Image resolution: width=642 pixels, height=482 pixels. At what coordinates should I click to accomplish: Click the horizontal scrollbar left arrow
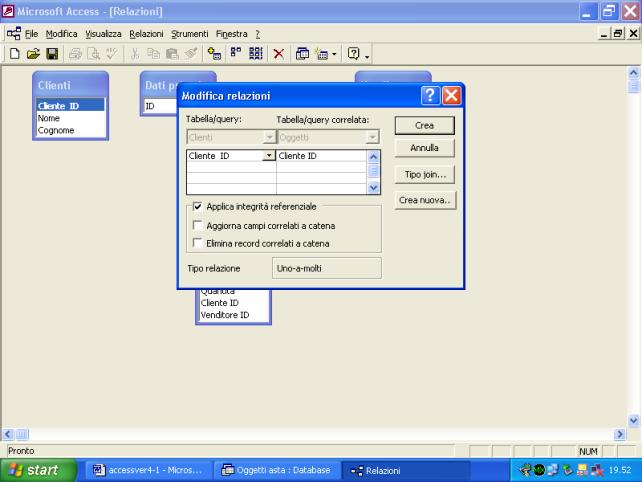(x=8, y=434)
